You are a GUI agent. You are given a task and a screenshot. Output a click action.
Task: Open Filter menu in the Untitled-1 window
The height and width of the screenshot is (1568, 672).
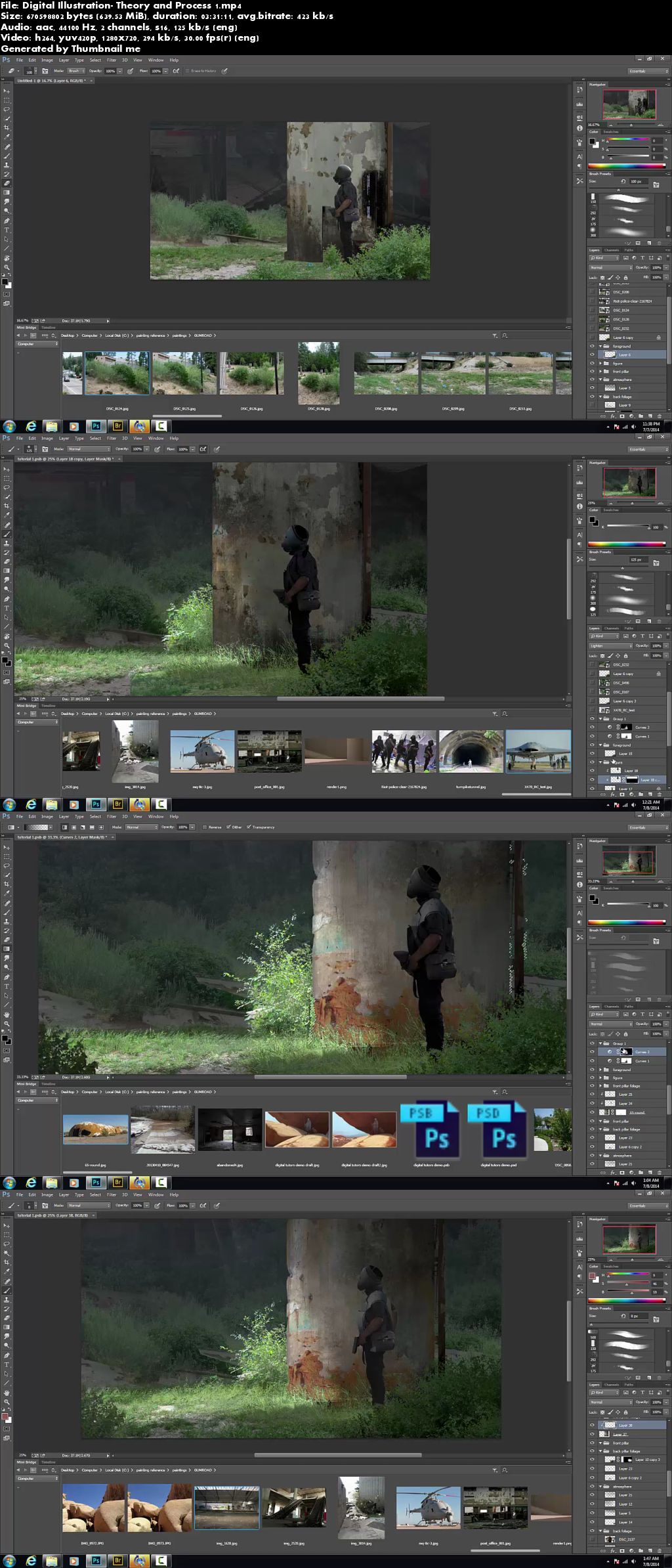click(x=112, y=60)
